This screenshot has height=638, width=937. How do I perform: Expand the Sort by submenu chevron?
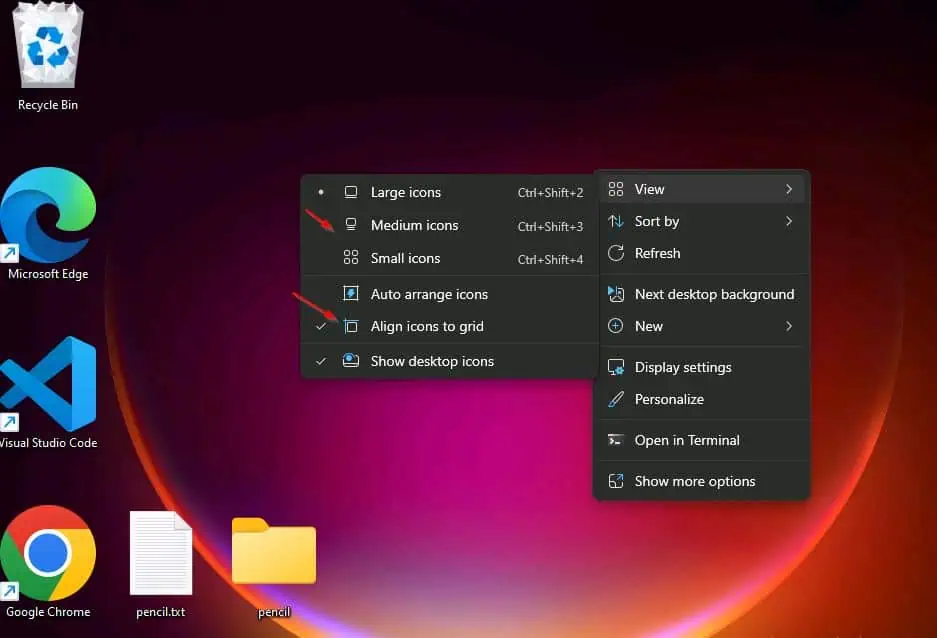pos(789,222)
